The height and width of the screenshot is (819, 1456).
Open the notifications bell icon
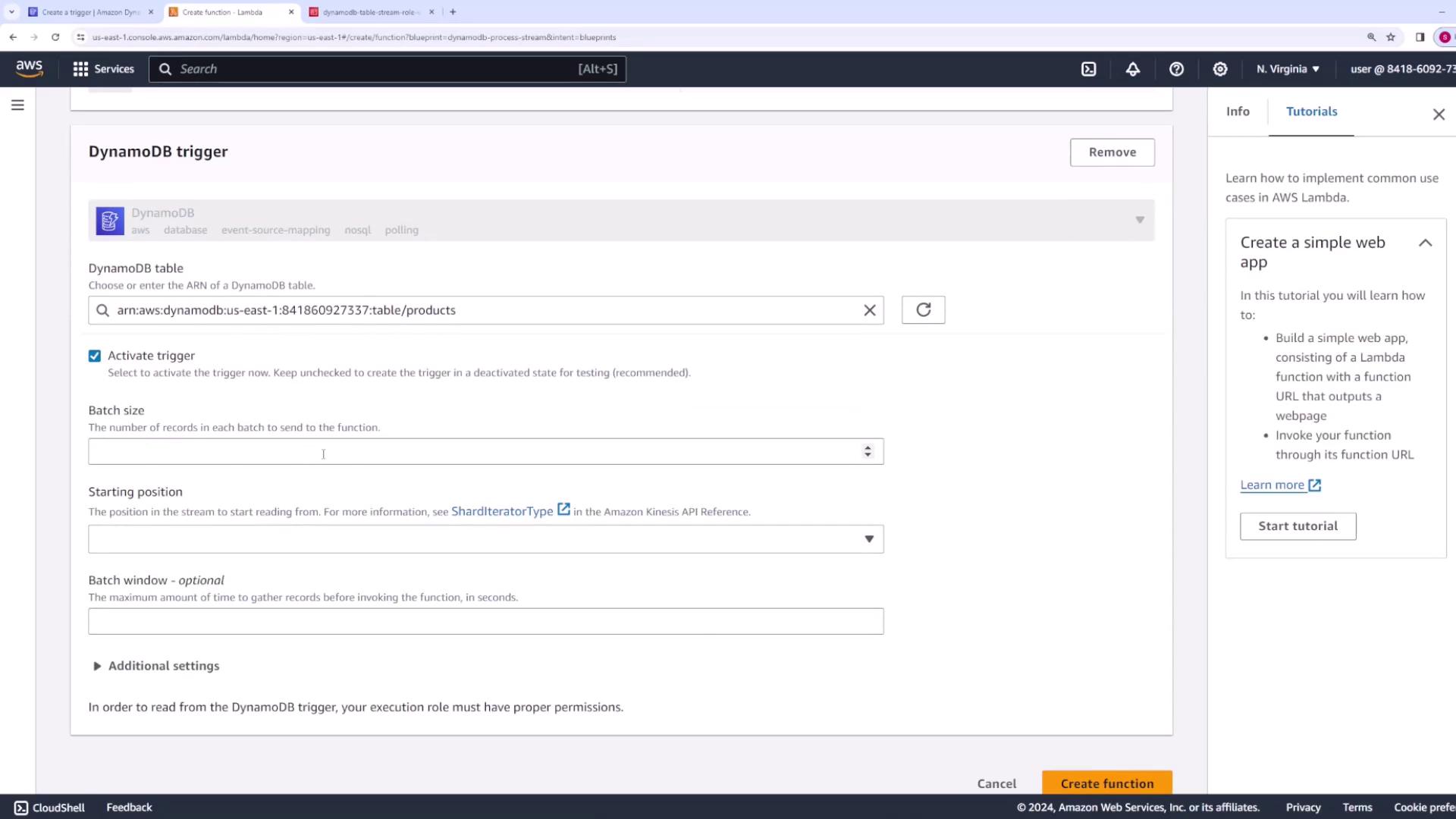(1132, 69)
